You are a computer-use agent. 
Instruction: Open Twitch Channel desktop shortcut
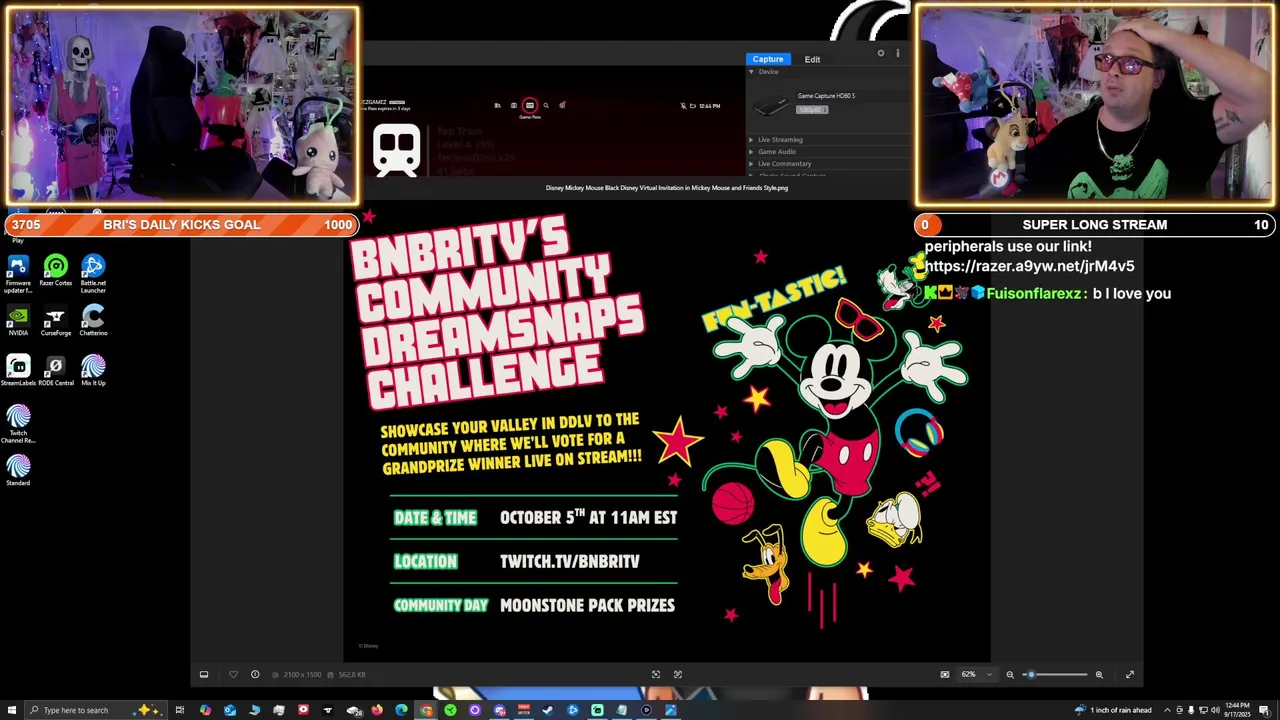point(18,425)
